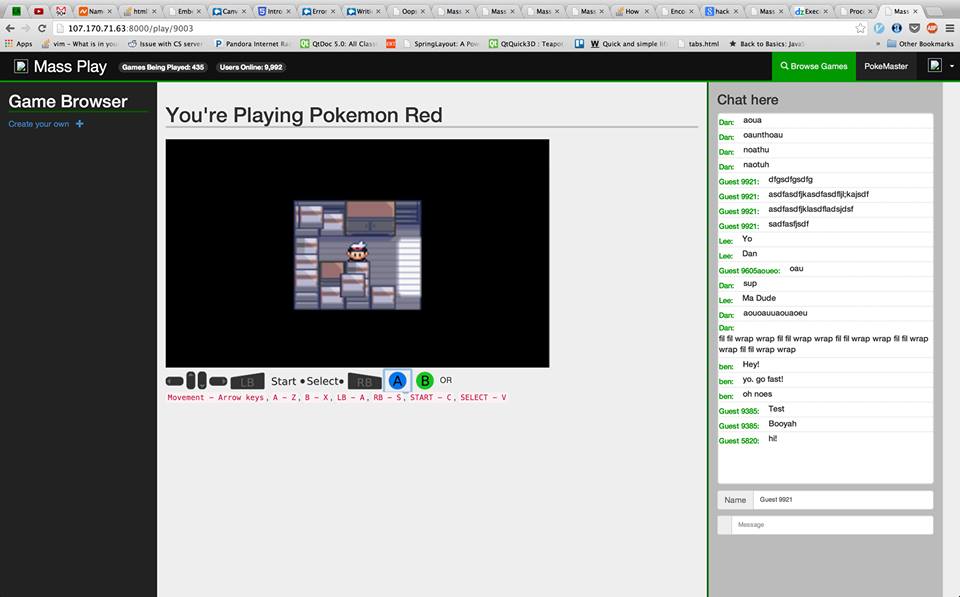
Task: Click the up d-pad controller button
Action: 191,380
